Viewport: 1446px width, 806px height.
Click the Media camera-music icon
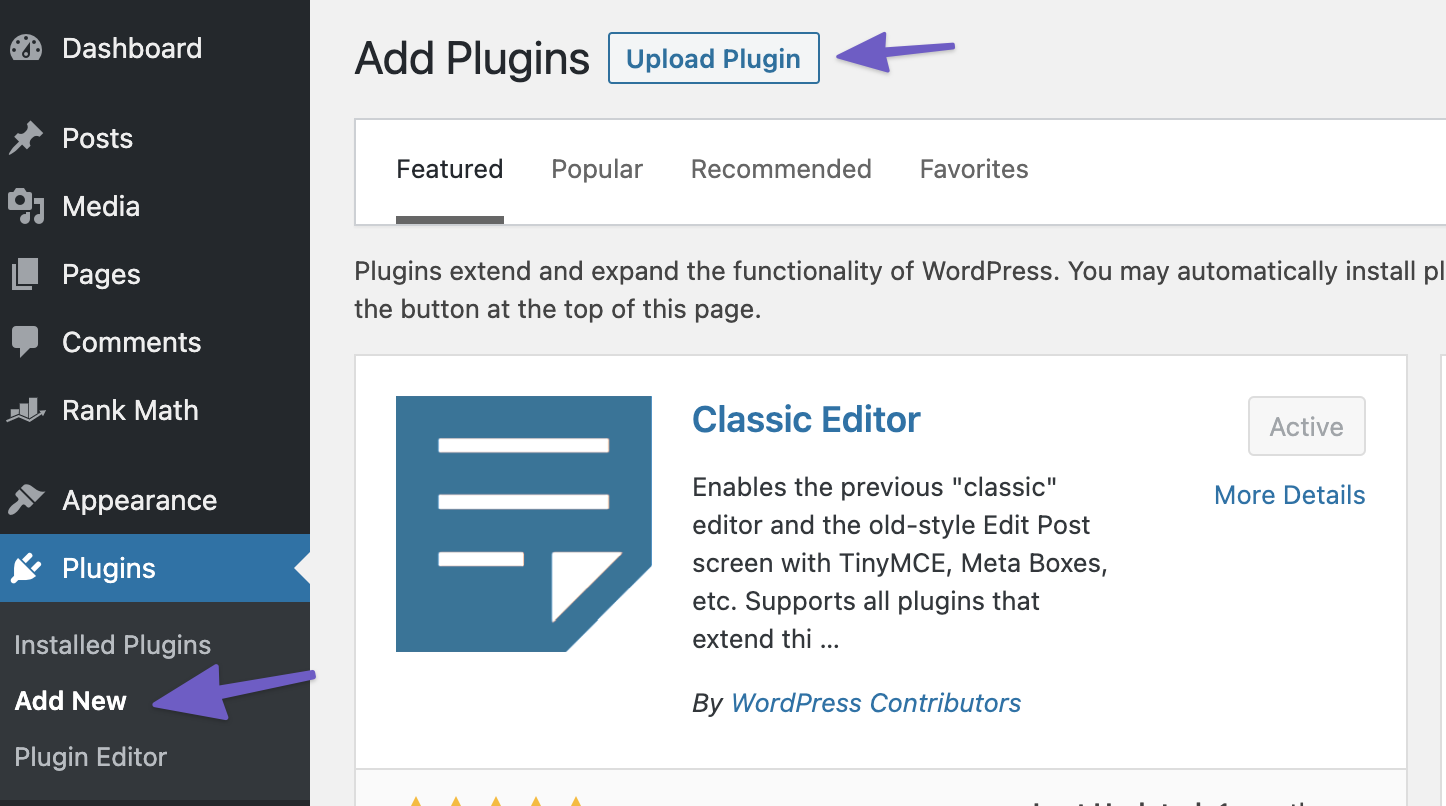[26, 206]
